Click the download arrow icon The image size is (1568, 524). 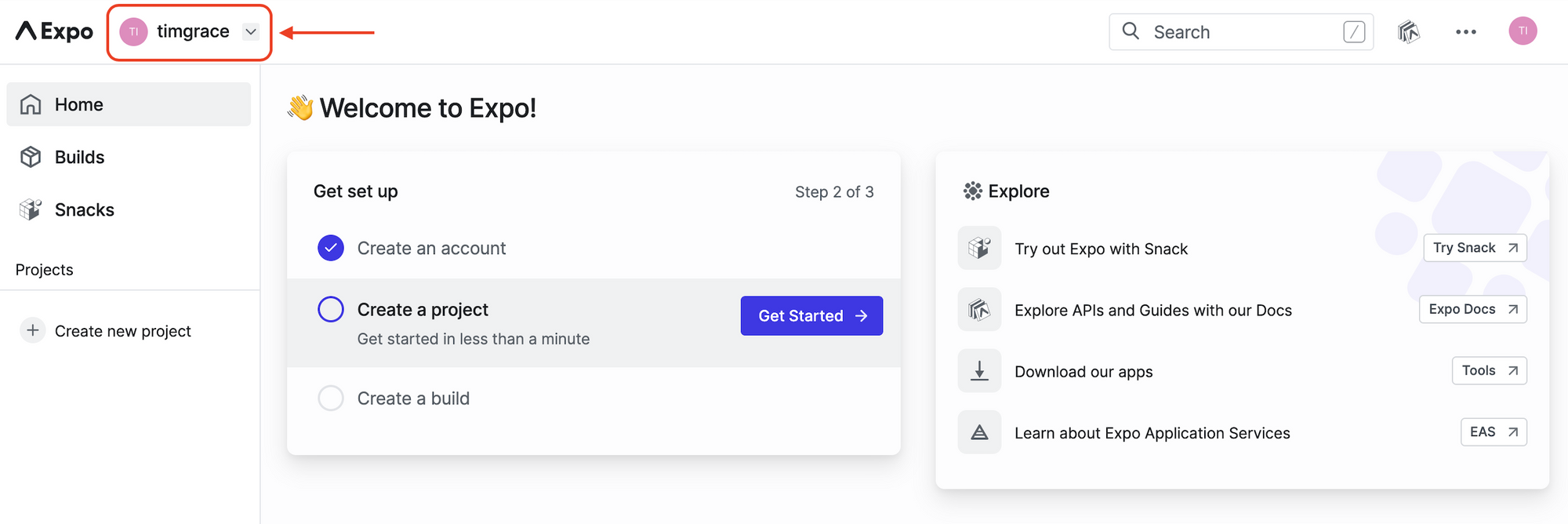(x=979, y=370)
